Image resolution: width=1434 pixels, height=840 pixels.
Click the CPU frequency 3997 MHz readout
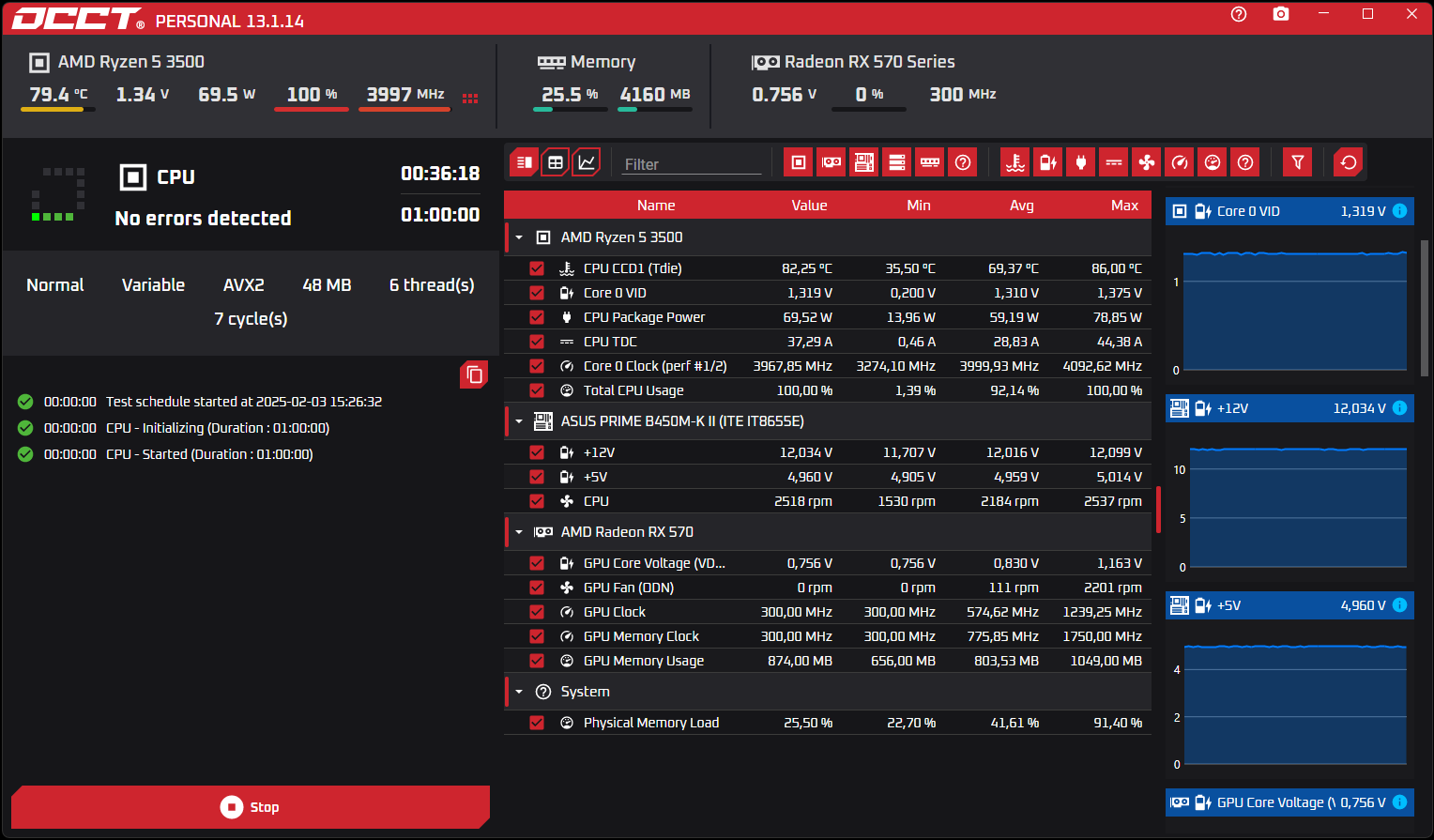click(405, 94)
